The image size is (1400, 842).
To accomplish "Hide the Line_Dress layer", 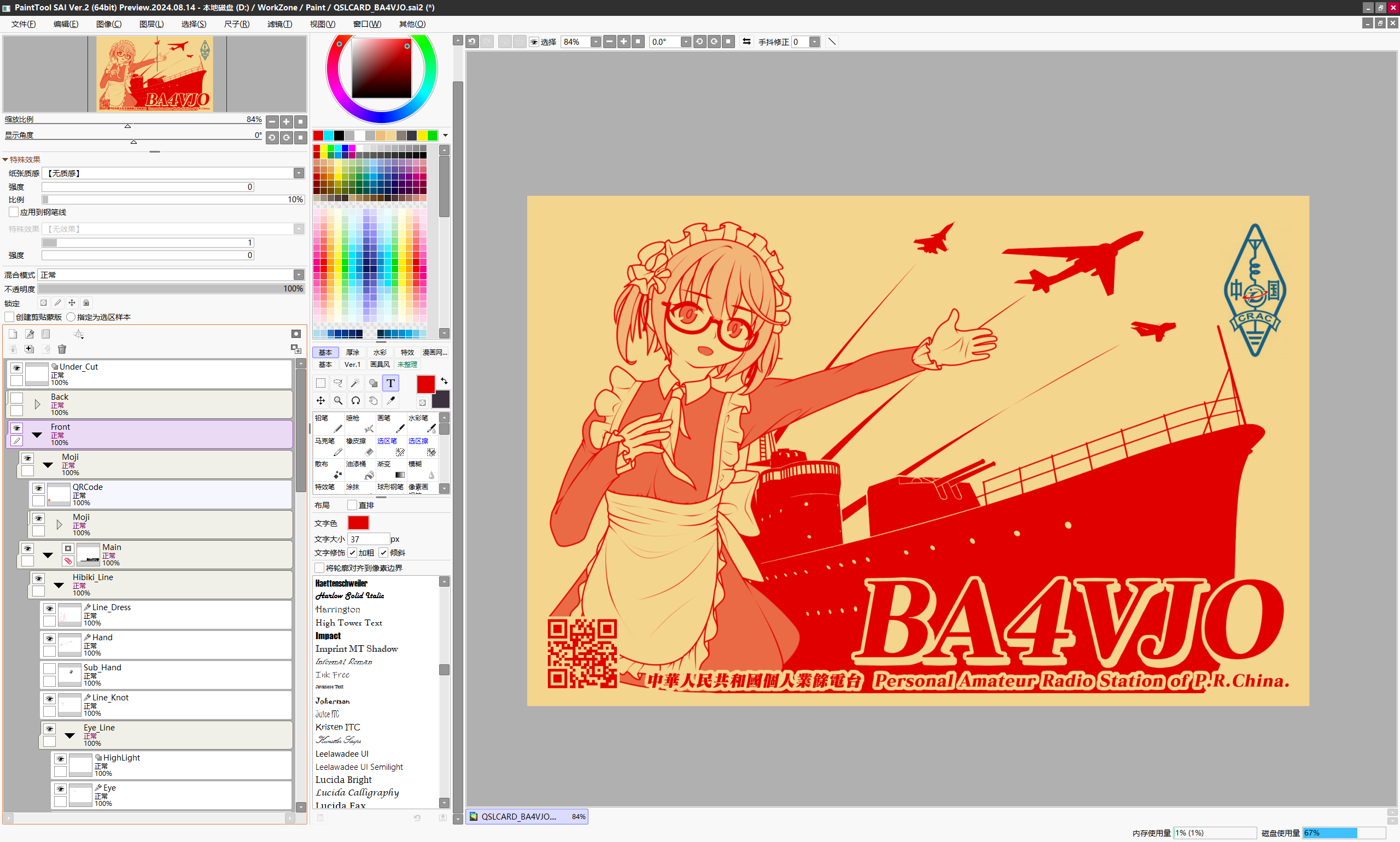I will coord(49,608).
